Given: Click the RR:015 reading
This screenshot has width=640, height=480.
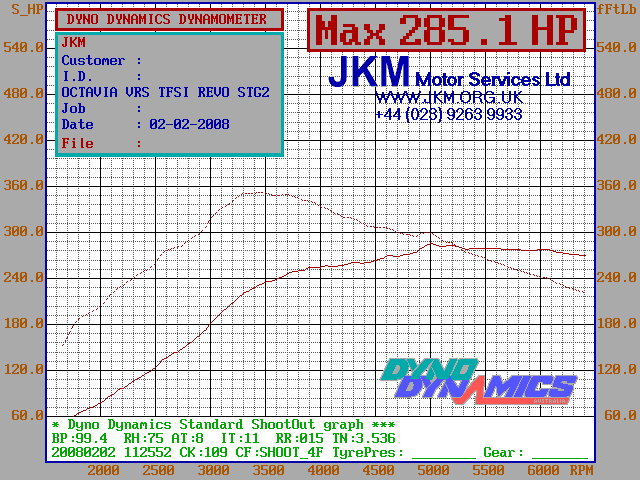Looking at the screenshot, I should 300,438.
